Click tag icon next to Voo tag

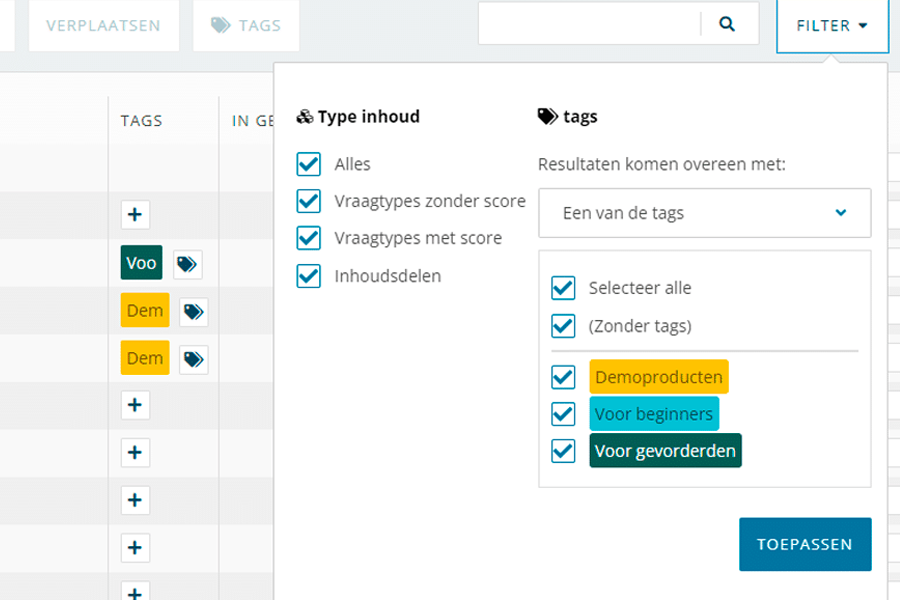[x=187, y=264]
